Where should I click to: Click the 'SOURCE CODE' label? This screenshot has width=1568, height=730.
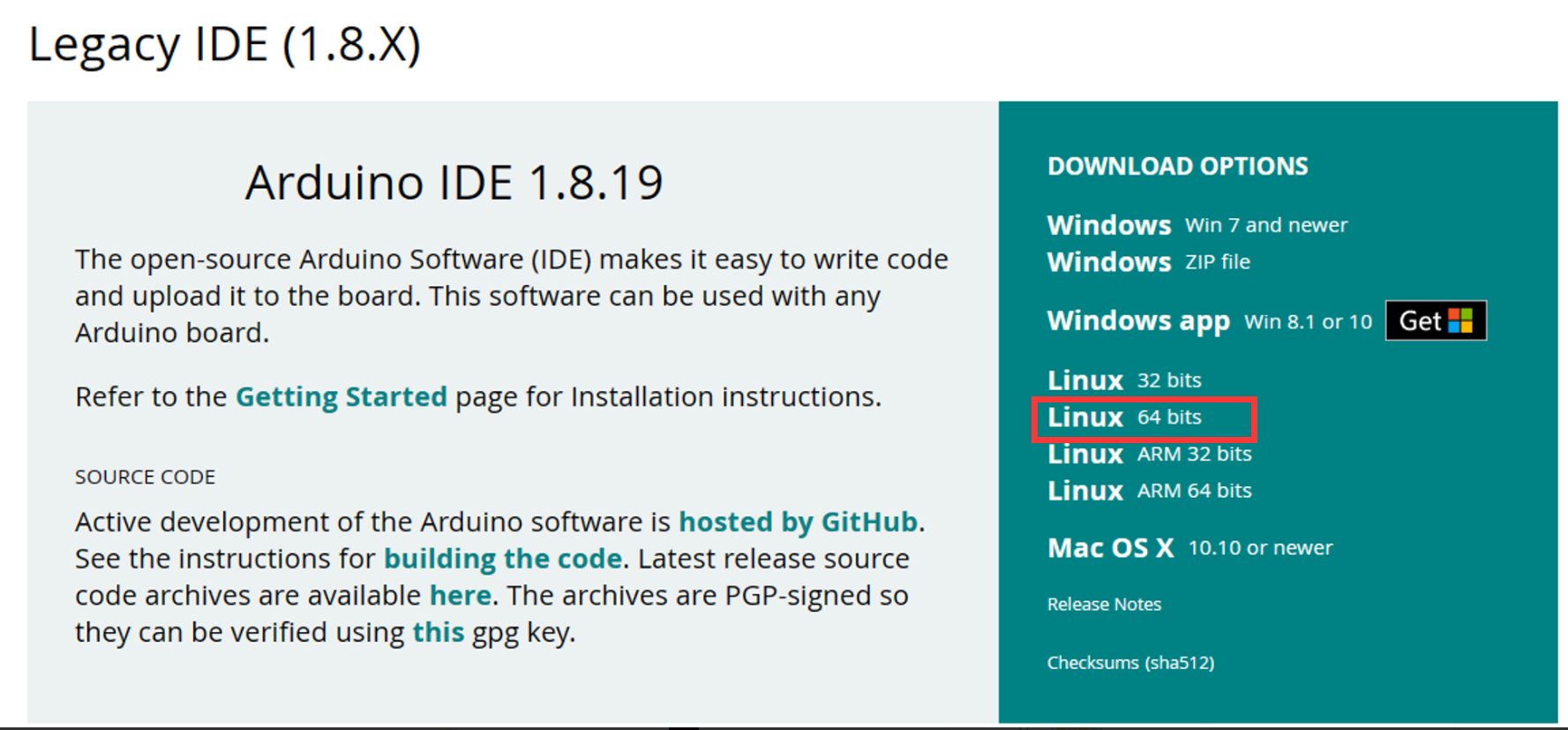click(x=145, y=478)
